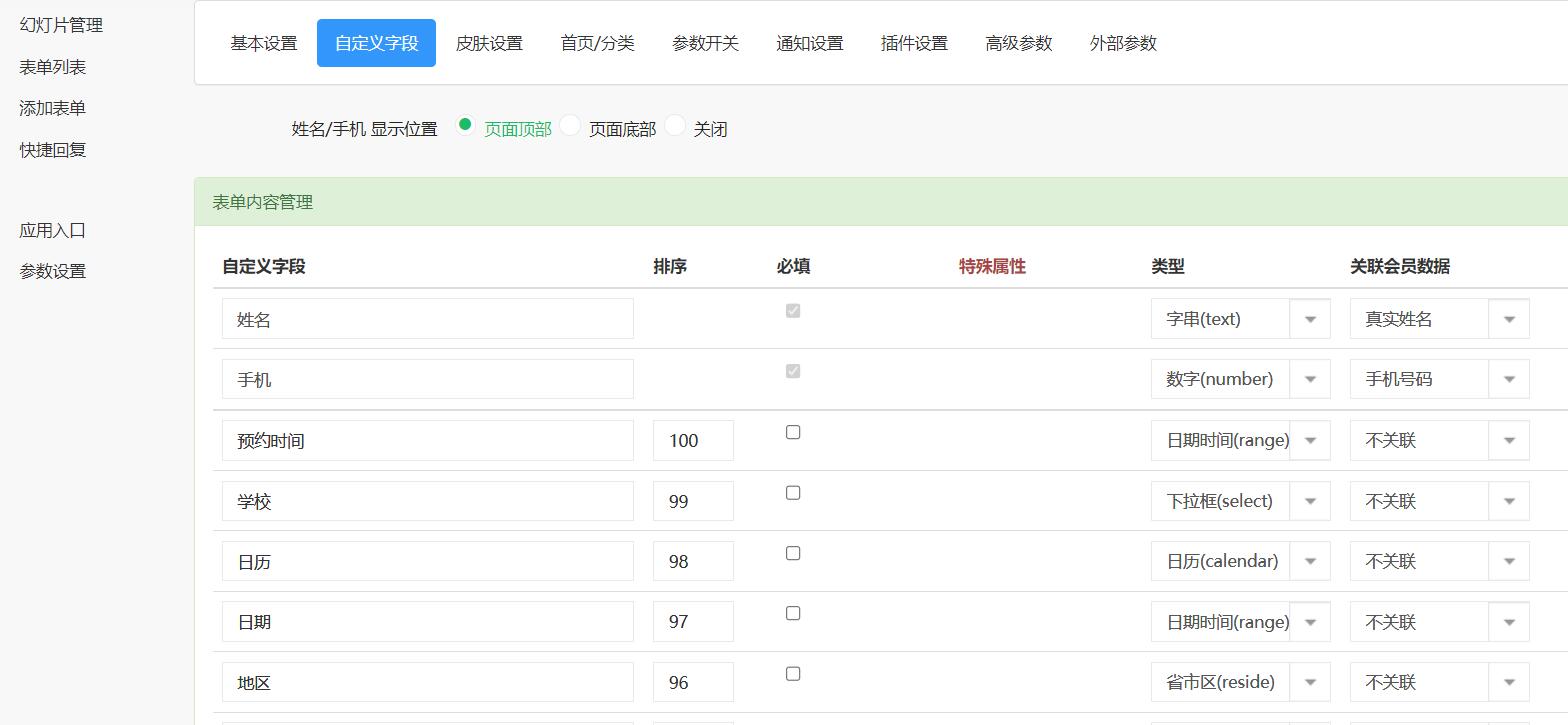
Task: Switch to 皮肤设置 tab
Action: coord(489,43)
